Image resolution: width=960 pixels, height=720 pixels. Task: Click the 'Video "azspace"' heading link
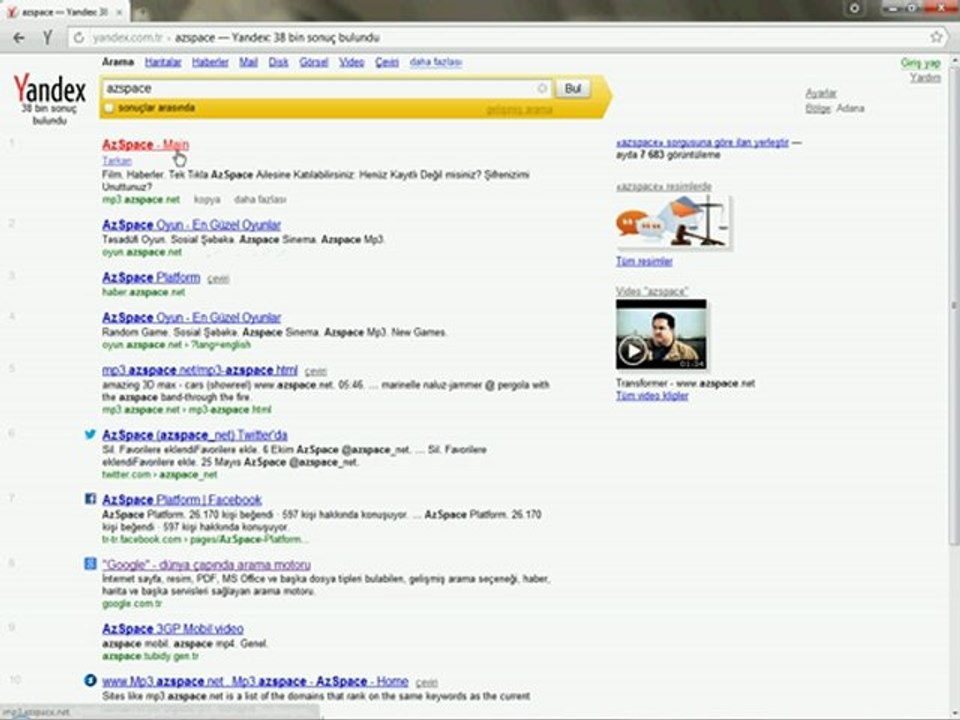point(652,291)
